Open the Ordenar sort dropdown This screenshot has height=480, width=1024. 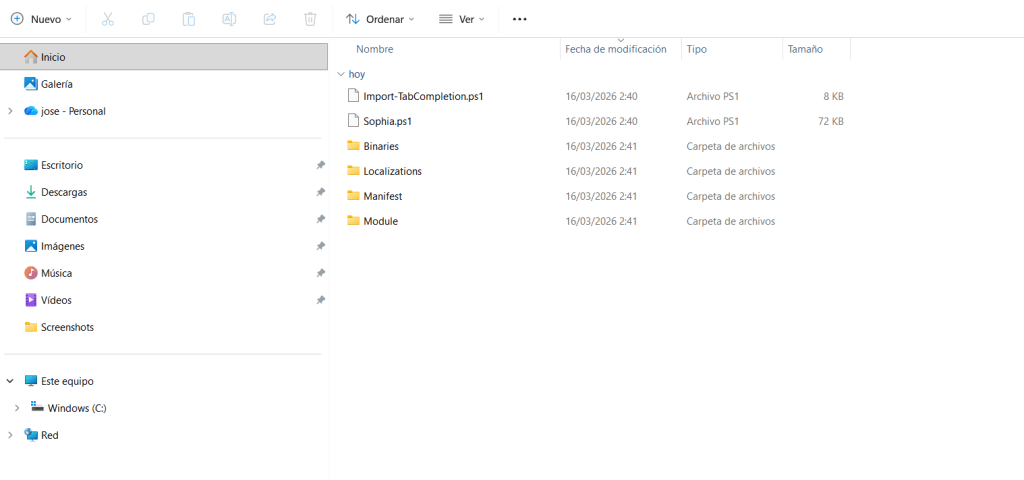point(380,19)
